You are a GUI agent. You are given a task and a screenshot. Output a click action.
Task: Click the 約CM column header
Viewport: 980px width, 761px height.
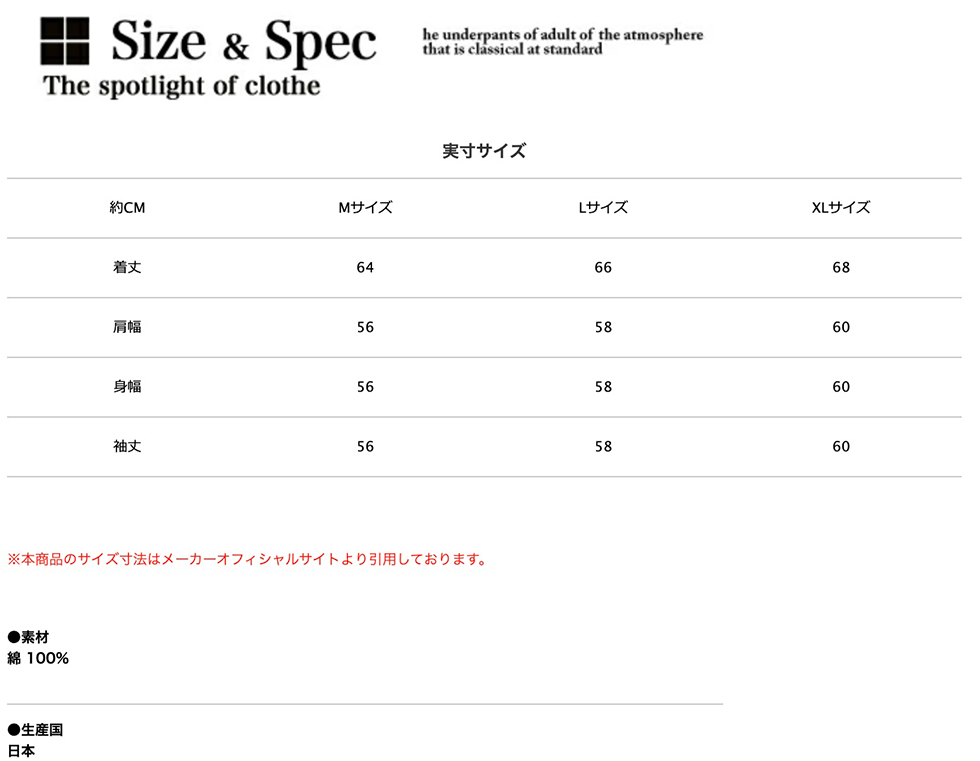point(127,207)
